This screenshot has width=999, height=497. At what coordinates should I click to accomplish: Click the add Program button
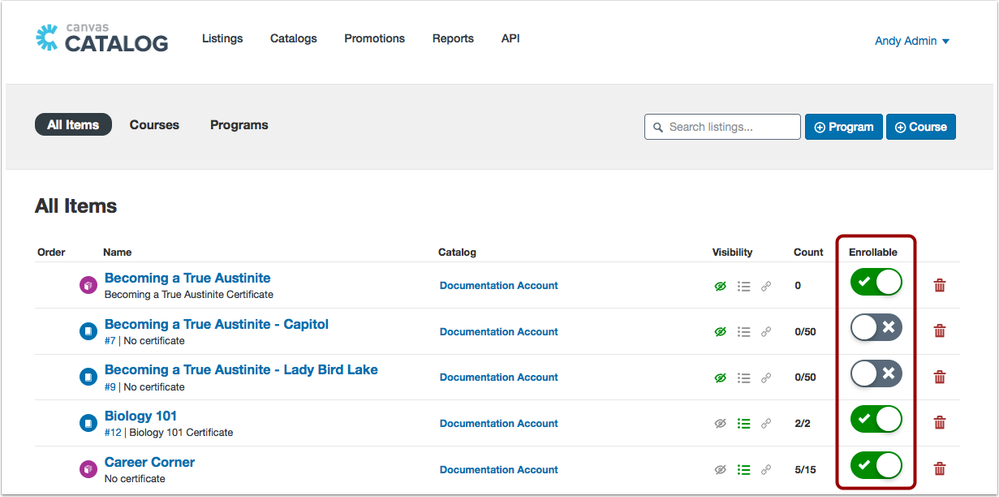[843, 127]
